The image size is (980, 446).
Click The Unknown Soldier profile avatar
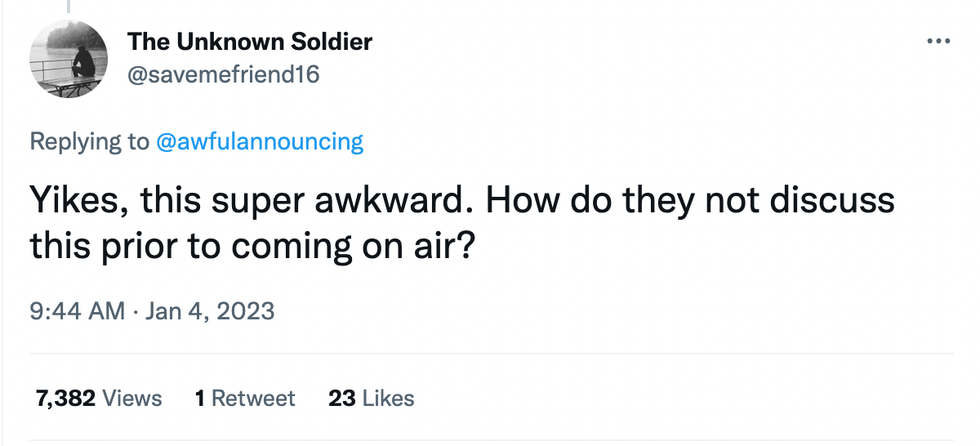tap(71, 59)
